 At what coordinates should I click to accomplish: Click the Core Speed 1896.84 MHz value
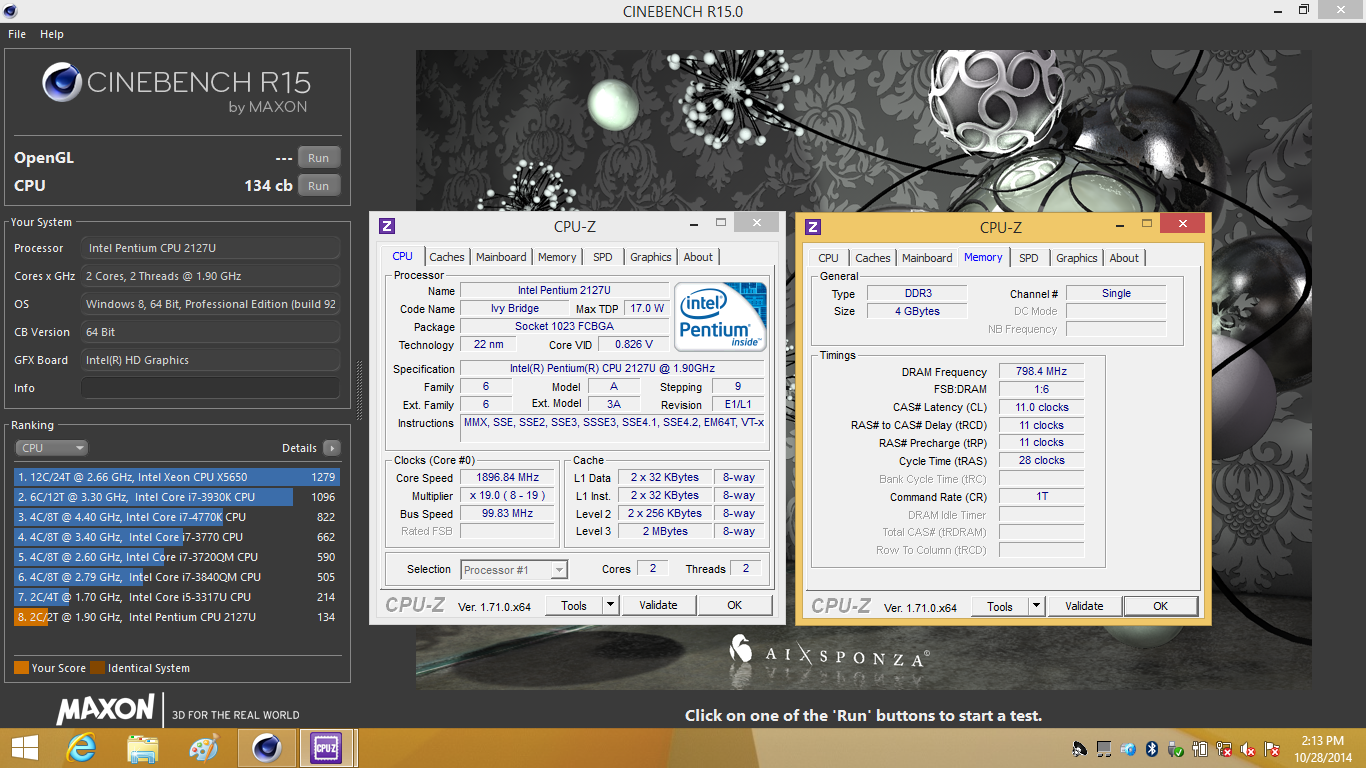(508, 478)
